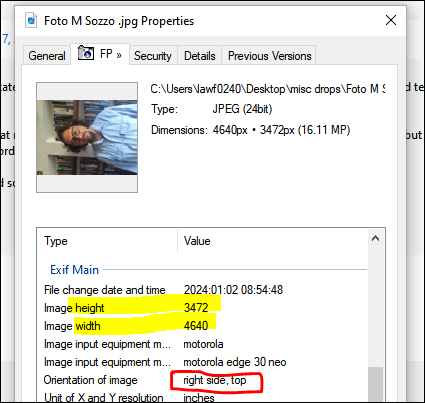Select the File change date and time row
This screenshot has height=403, width=425.
202,290
